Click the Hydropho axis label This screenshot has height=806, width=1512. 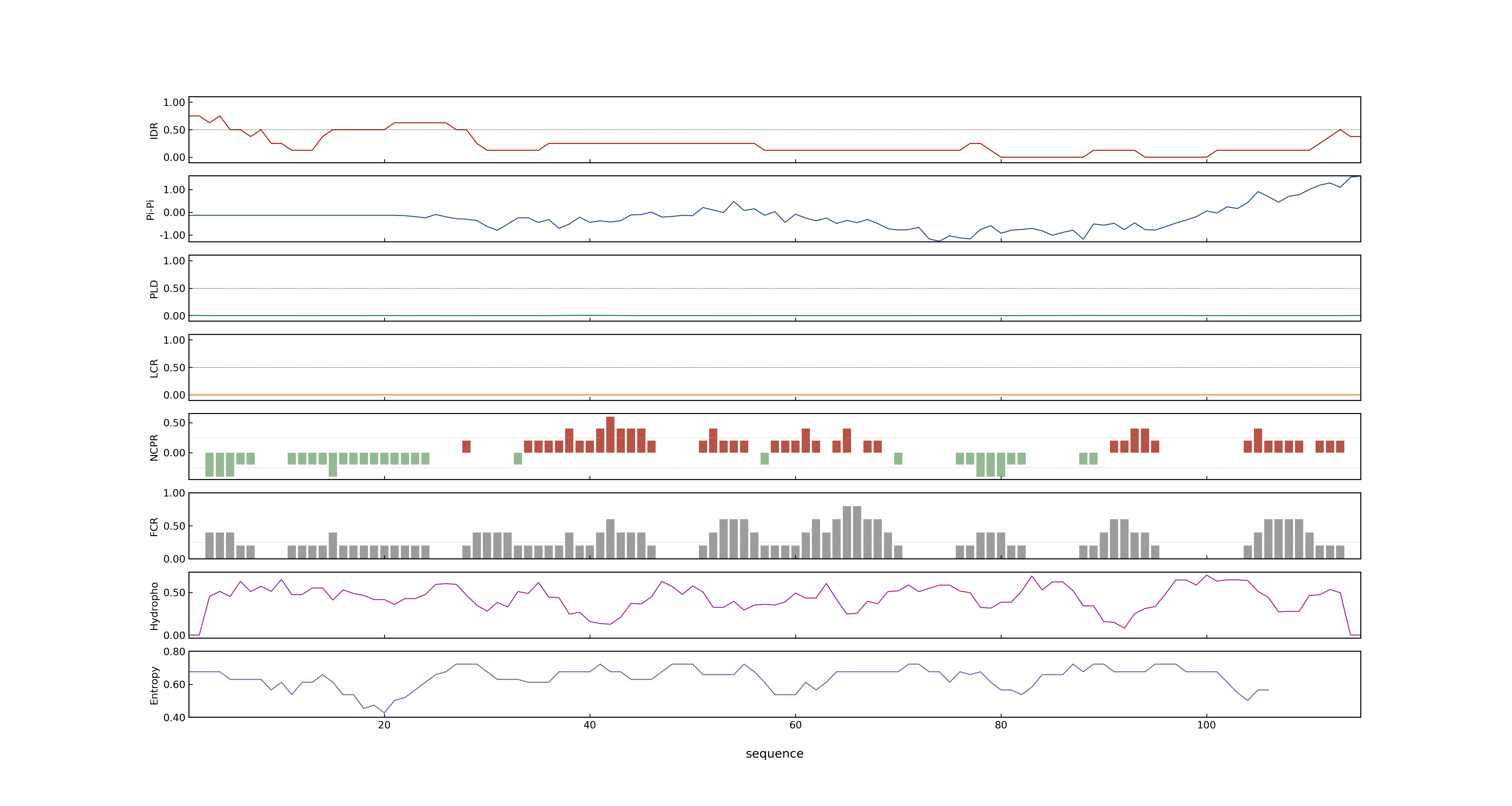[x=154, y=606]
